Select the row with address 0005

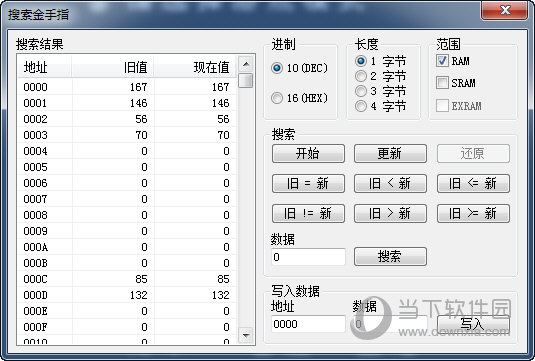(127, 167)
